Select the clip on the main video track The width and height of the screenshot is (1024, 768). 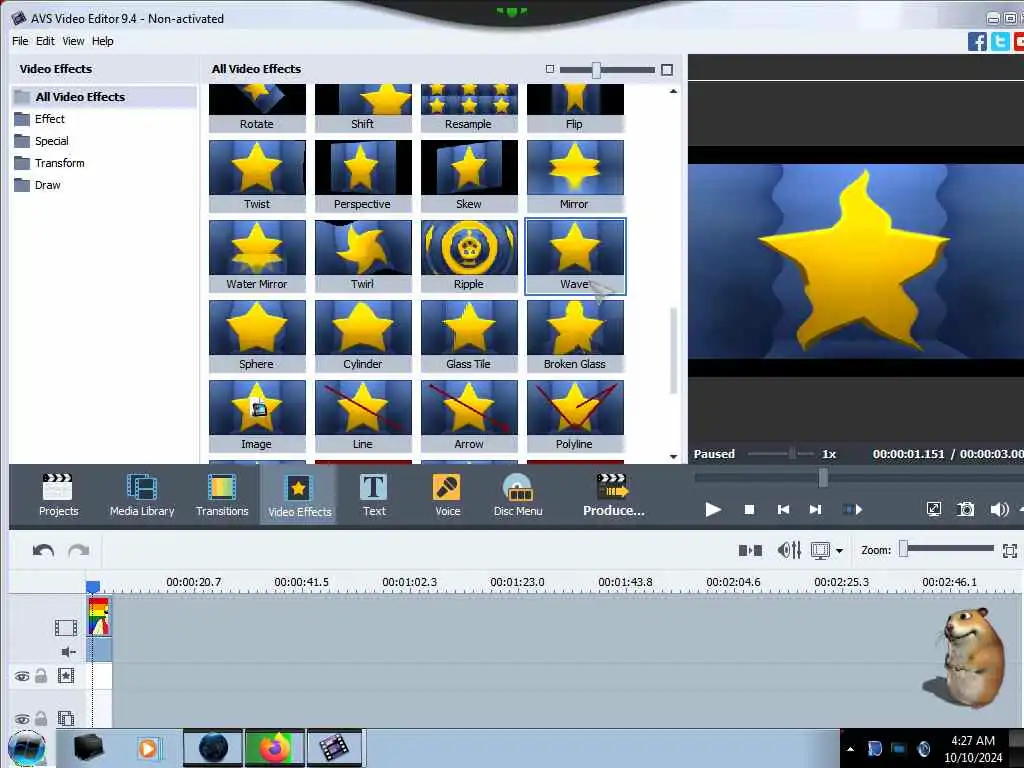(x=99, y=617)
